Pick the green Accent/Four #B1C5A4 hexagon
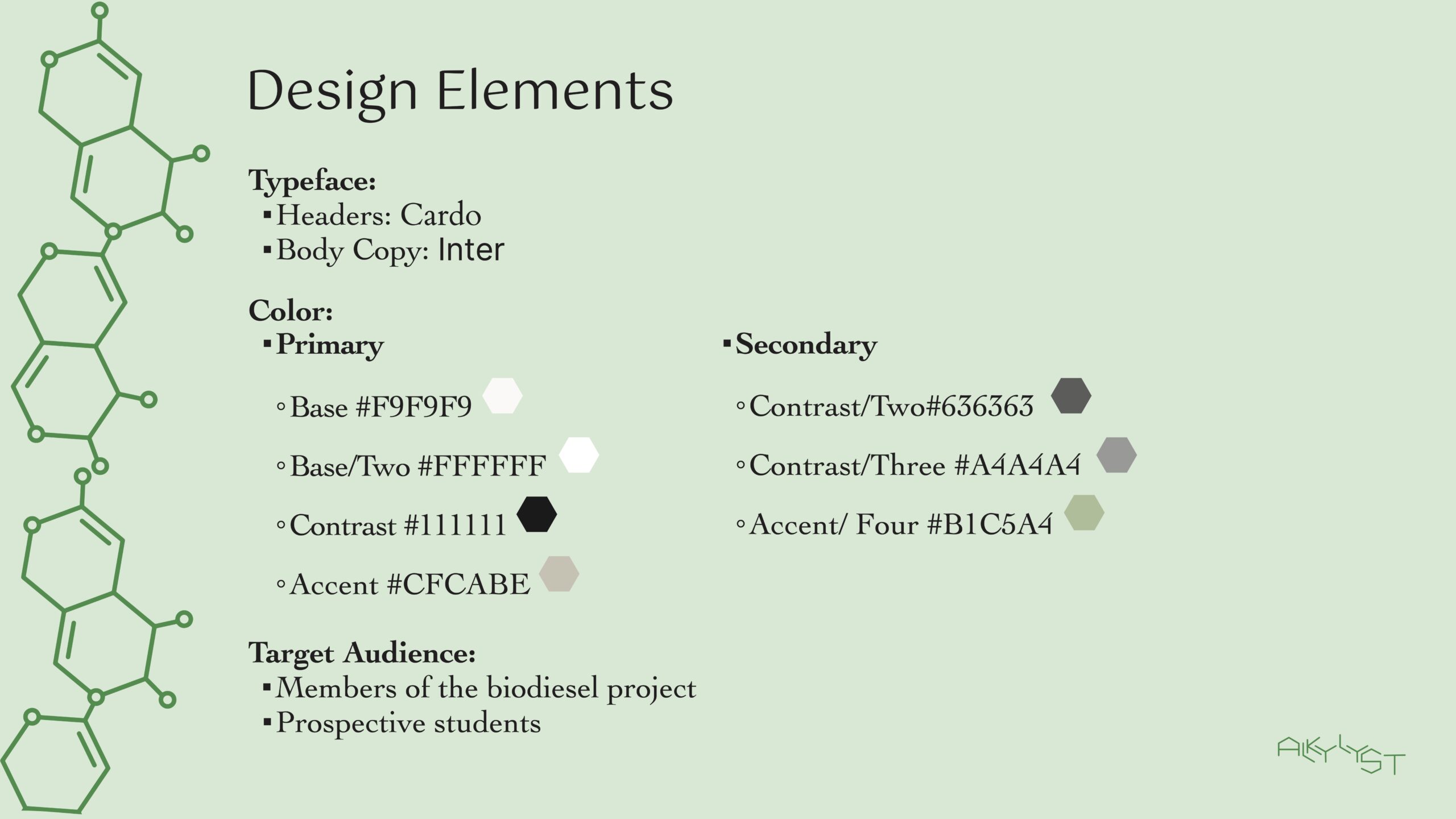 (x=1084, y=513)
